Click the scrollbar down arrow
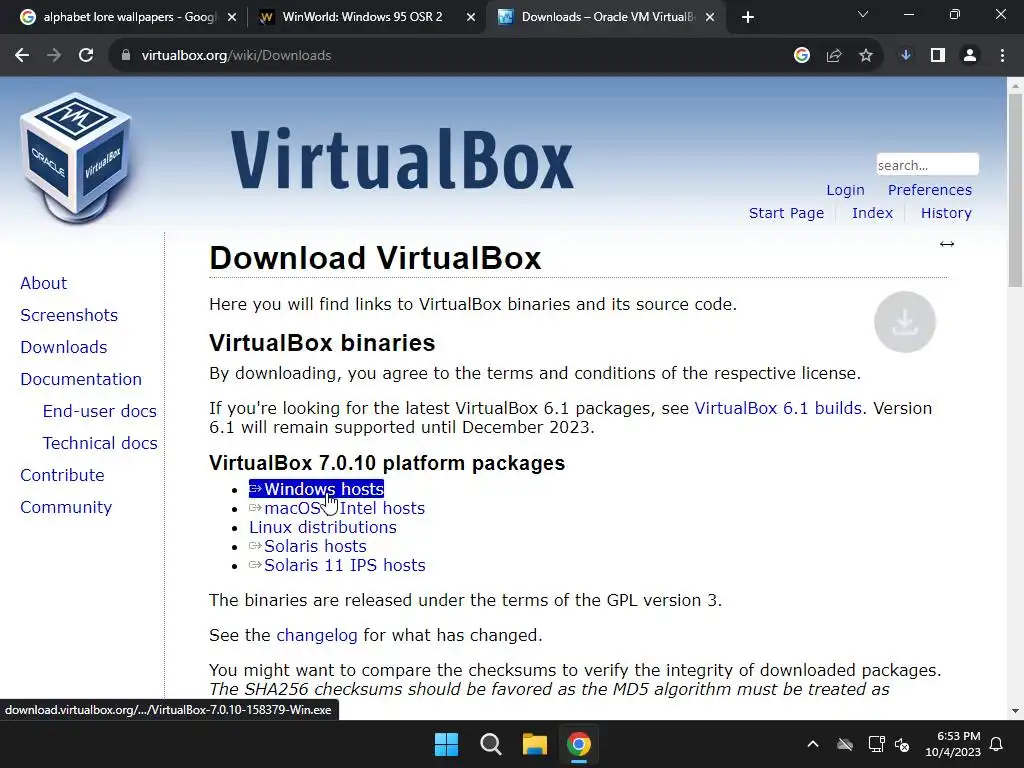The height and width of the screenshot is (768, 1024). [x=1015, y=711]
